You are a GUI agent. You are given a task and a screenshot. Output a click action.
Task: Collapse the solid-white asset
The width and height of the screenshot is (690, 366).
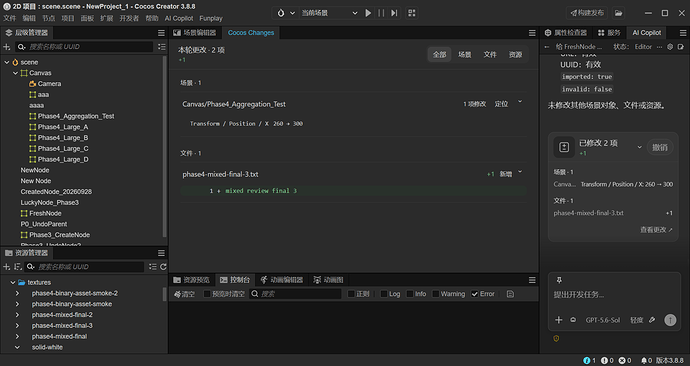pyautogui.click(x=17, y=347)
